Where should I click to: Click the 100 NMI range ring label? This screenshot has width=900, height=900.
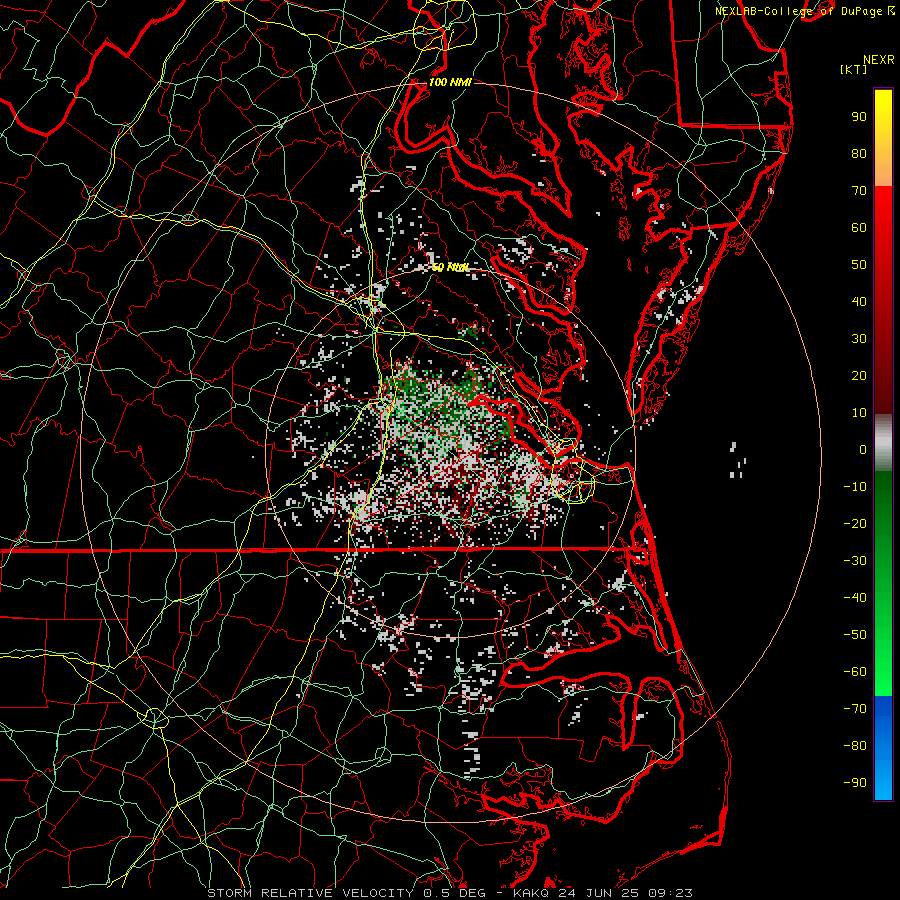(450, 82)
